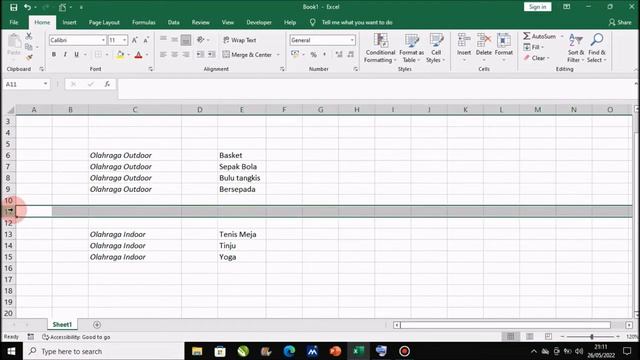Click the Insert Function fx icon

click(x=107, y=84)
